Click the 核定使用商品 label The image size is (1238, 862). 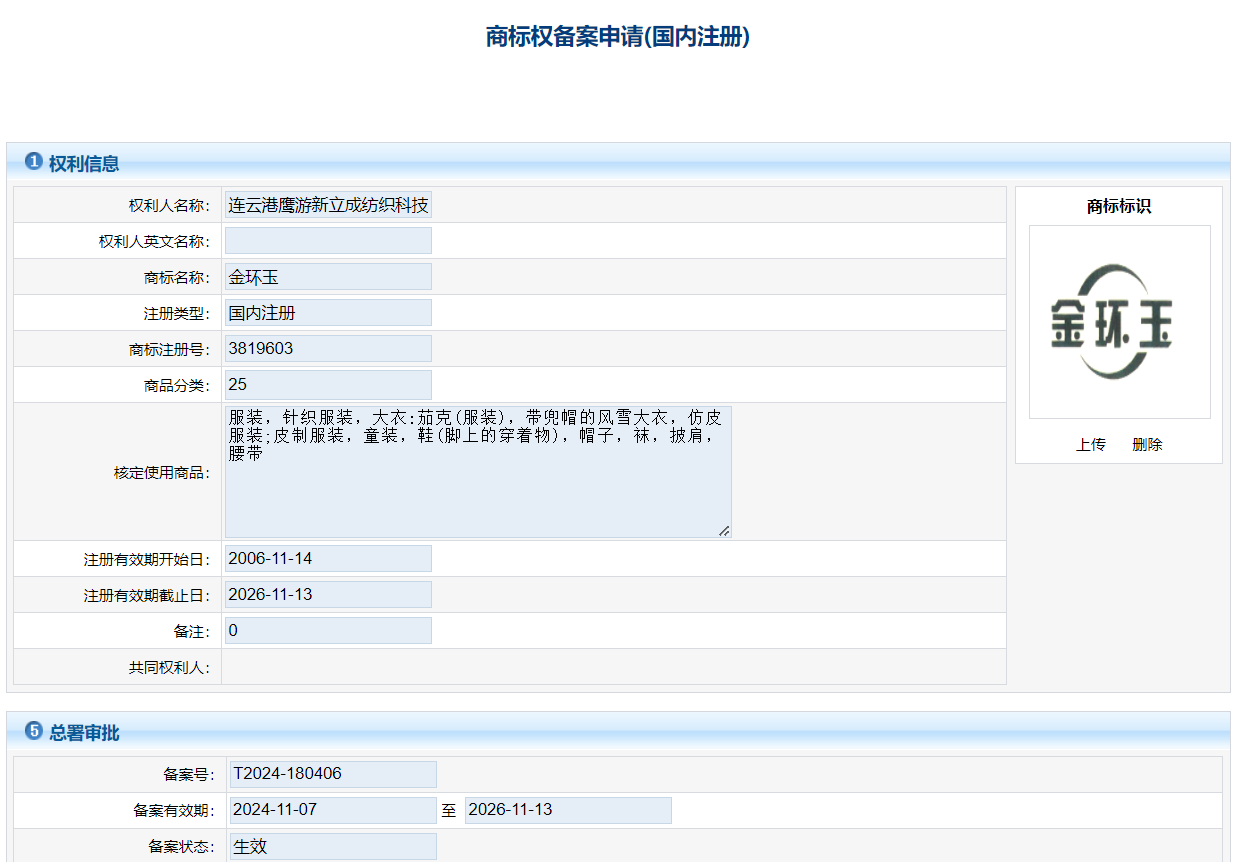162,473
